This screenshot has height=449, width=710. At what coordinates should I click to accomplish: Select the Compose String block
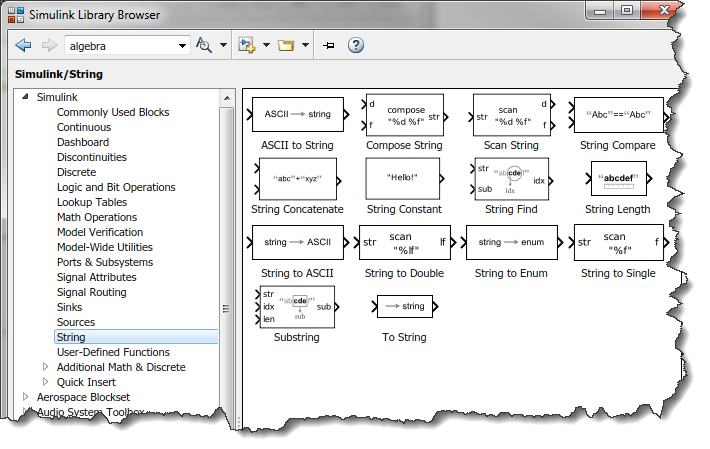pyautogui.click(x=404, y=115)
